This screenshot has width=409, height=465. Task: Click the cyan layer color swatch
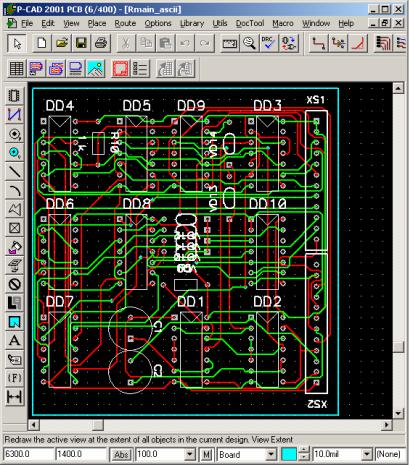click(289, 454)
